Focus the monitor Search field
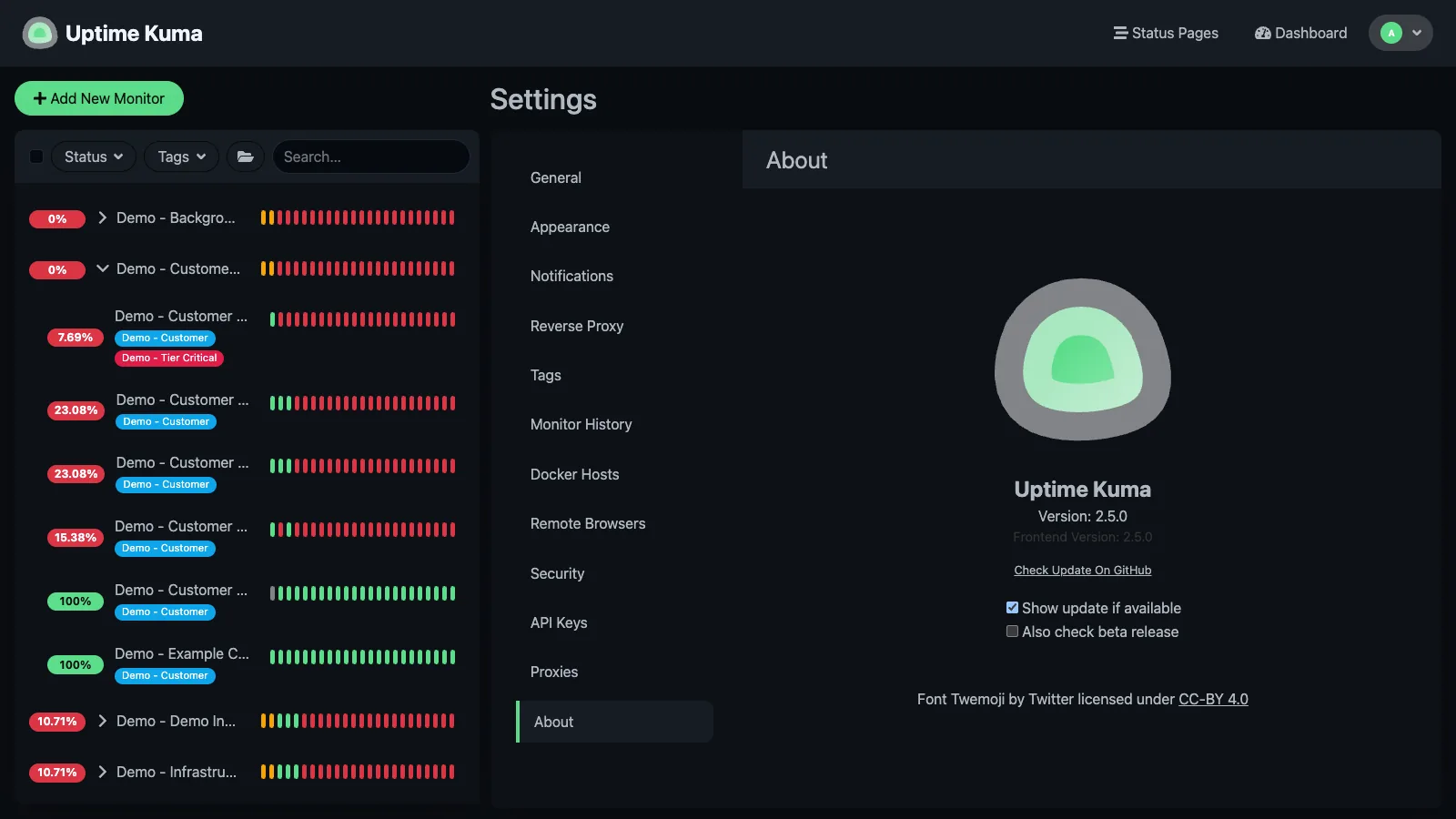 click(371, 157)
